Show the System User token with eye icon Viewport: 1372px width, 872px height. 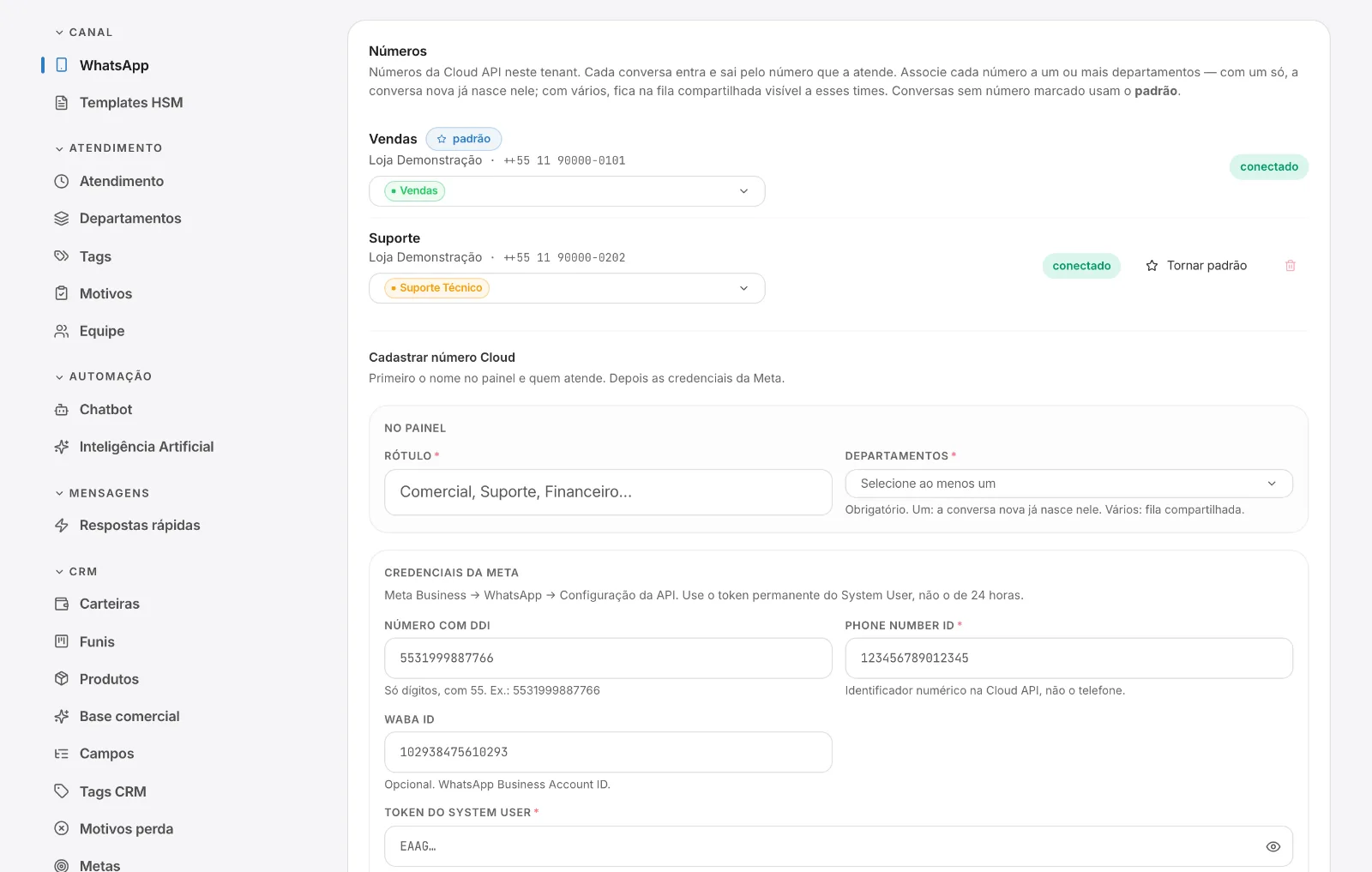point(1273,846)
